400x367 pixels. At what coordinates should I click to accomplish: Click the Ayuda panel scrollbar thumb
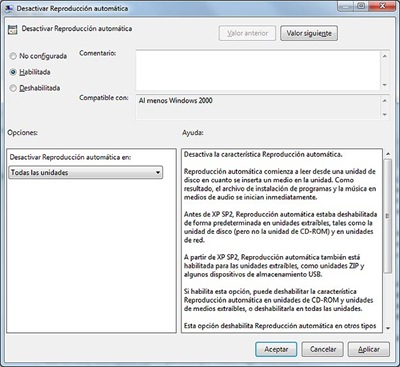click(x=387, y=216)
